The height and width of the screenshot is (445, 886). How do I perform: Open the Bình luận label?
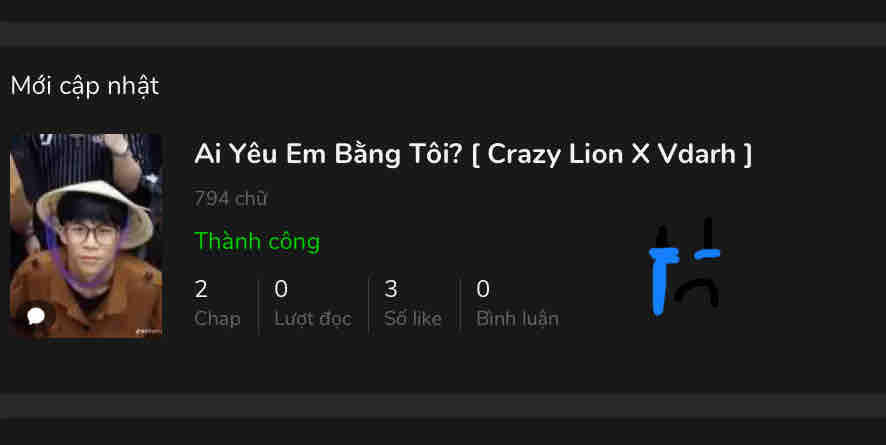[518, 319]
